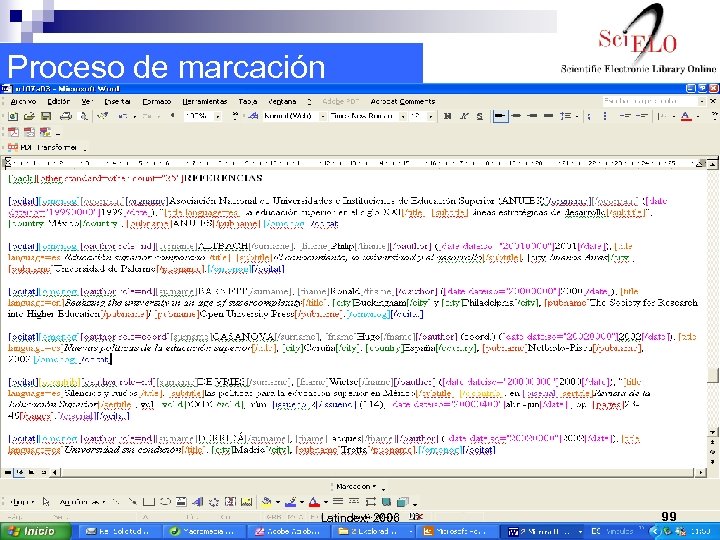Open the Archivo menu
The width and height of the screenshot is (720, 540).
[23, 101]
